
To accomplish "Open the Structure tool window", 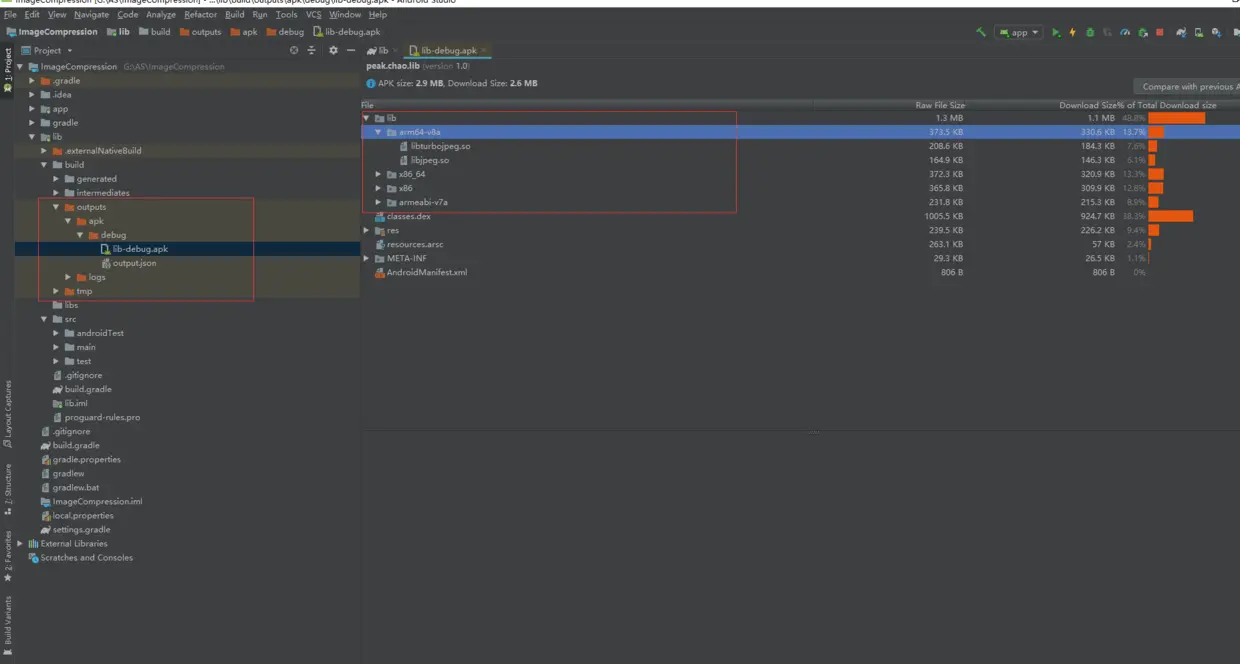I will coord(8,488).
